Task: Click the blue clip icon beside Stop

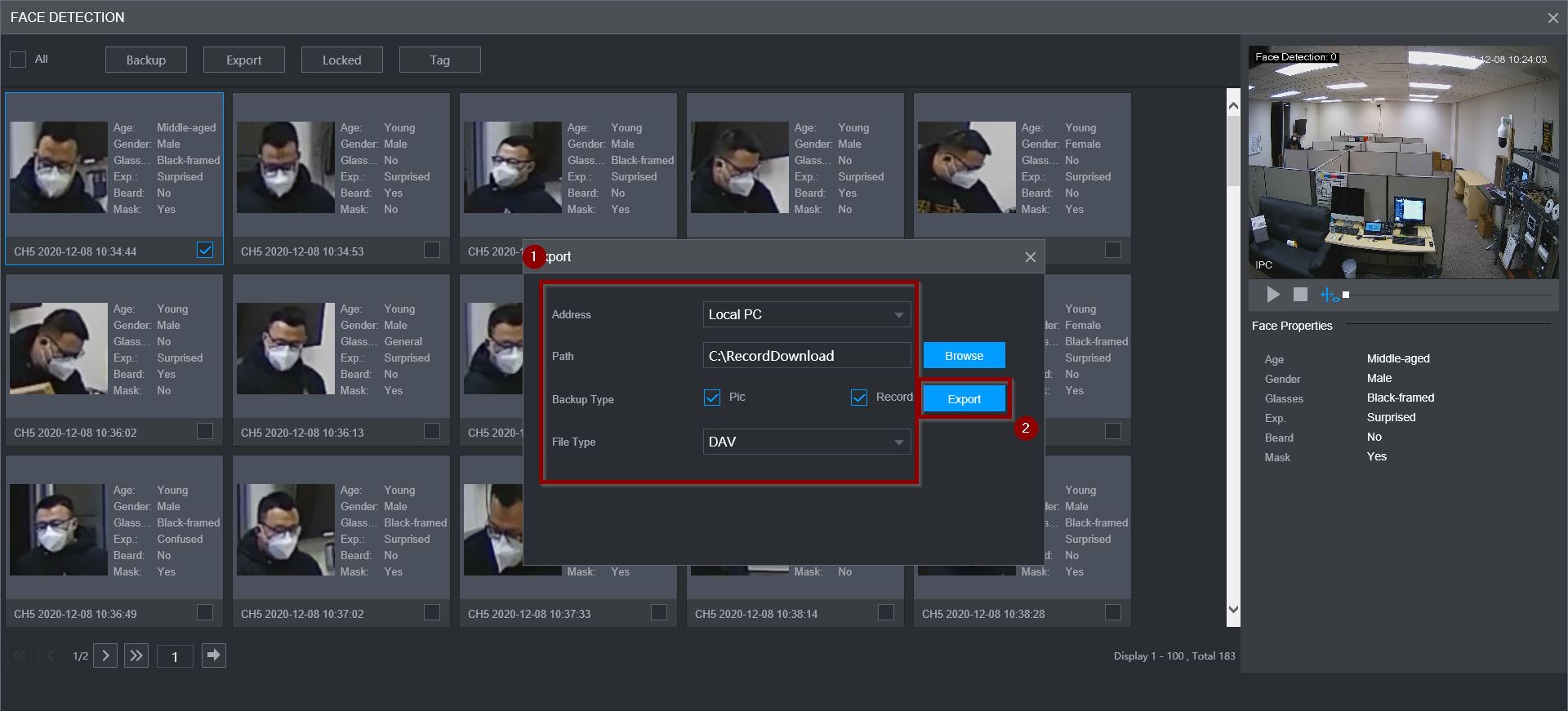Action: tap(1330, 295)
